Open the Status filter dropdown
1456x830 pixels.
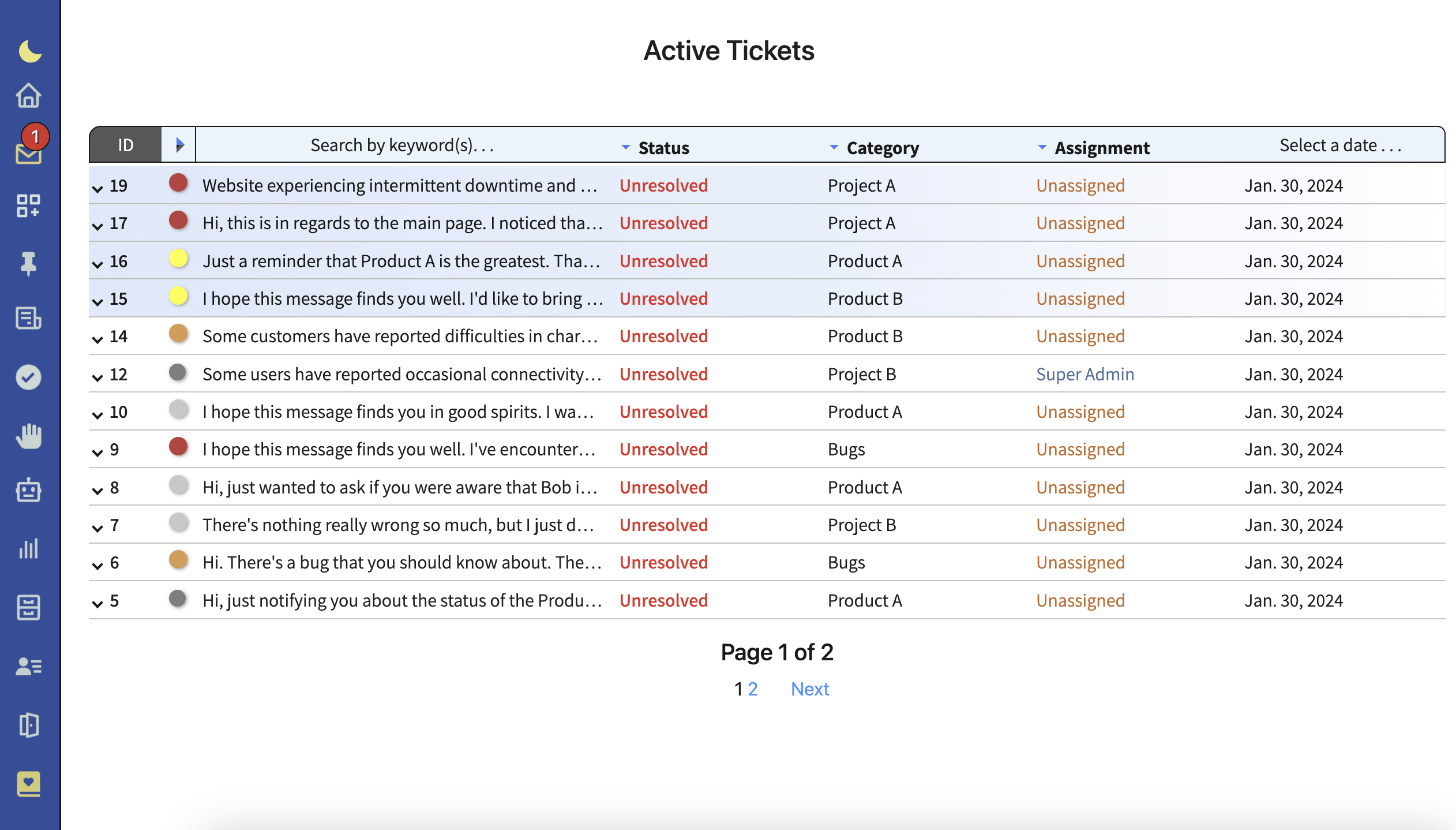(655, 148)
